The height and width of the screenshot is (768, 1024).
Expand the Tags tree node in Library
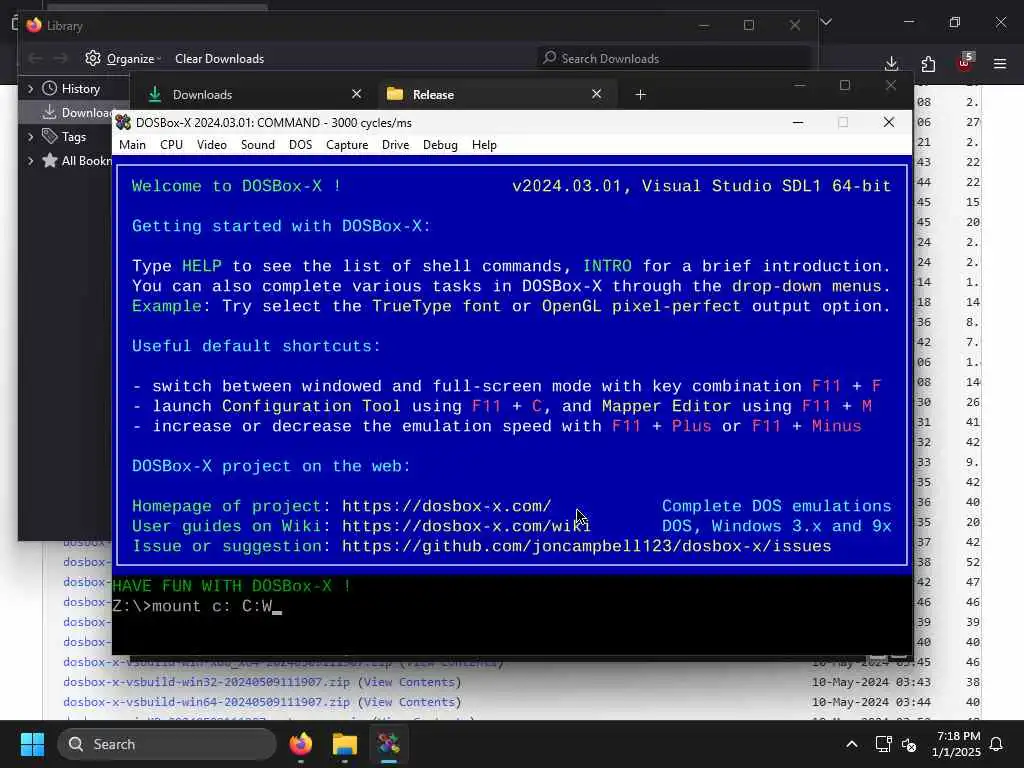[x=30, y=136]
